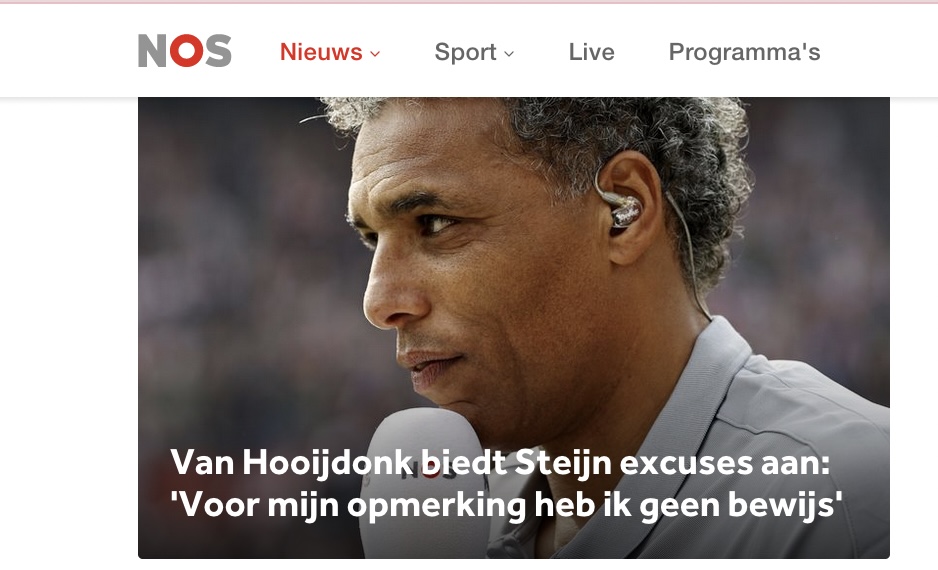Image resolution: width=938 pixels, height=570 pixels.
Task: Open the Van Hooijdonk headline article
Action: pyautogui.click(x=506, y=483)
